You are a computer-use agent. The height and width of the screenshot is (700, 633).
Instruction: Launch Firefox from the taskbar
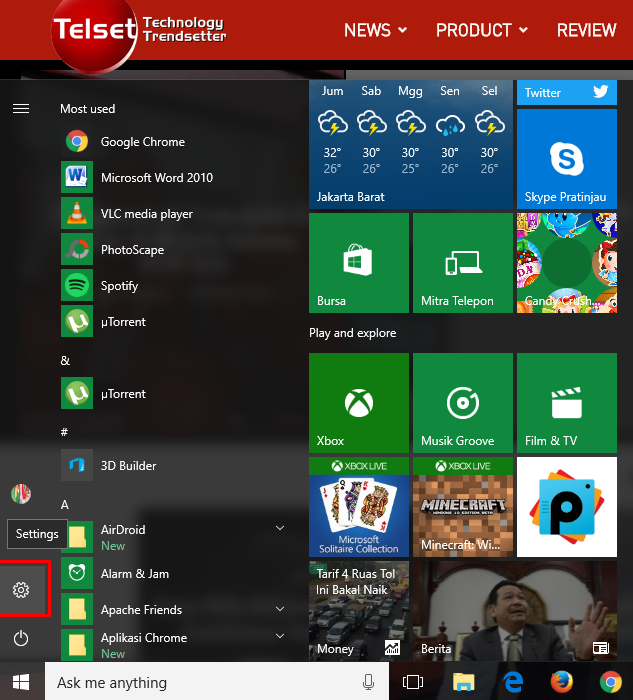pos(562,682)
